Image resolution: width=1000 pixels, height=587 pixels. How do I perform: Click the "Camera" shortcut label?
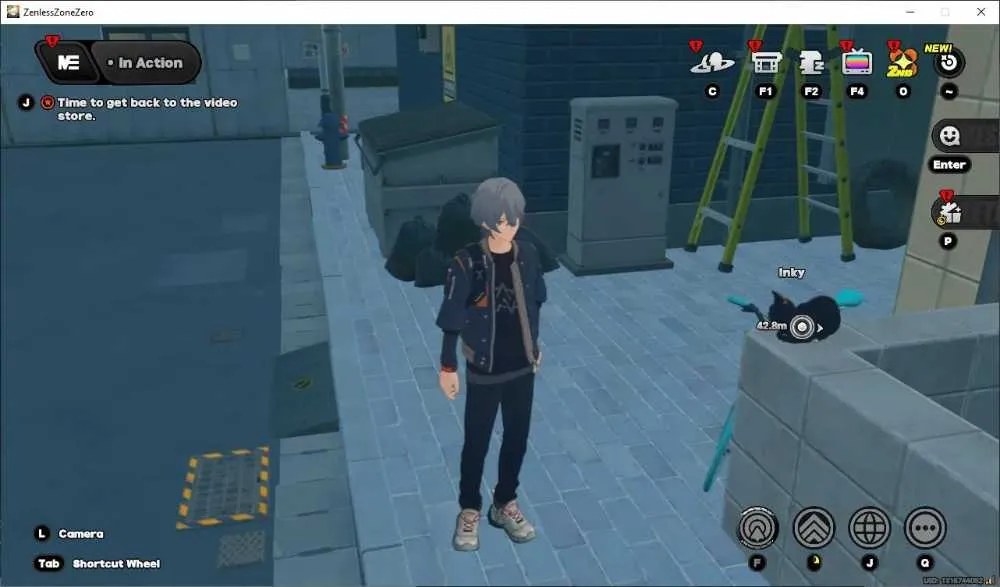click(x=81, y=534)
